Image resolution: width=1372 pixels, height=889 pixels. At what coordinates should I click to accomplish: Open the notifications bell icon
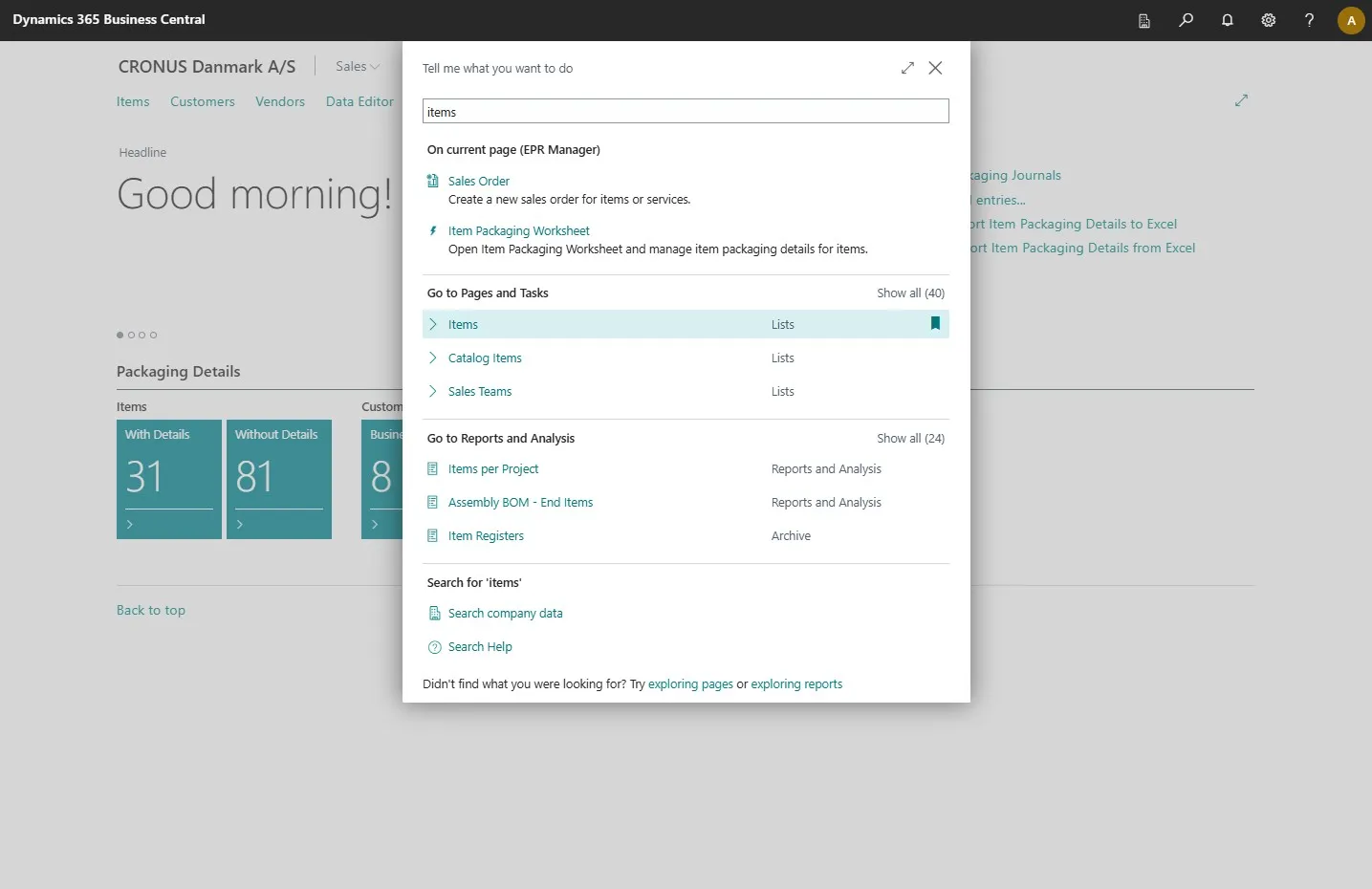click(x=1227, y=20)
